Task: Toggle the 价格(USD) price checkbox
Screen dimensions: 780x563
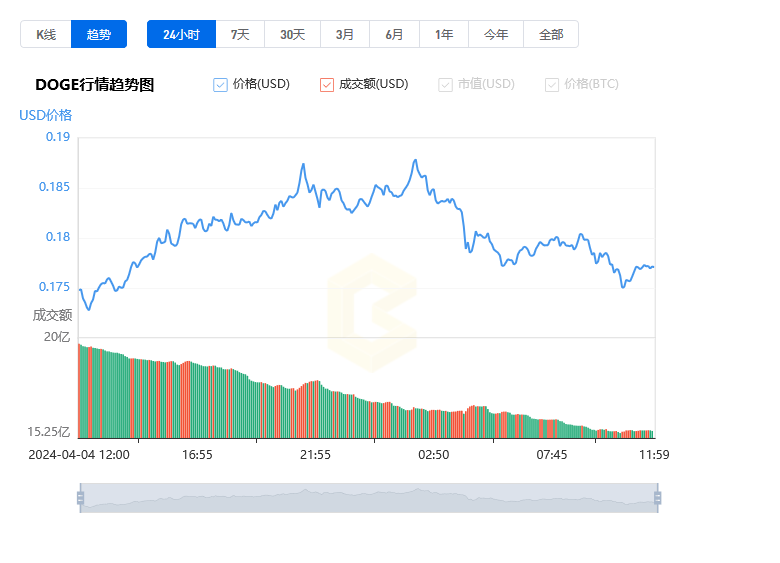Action: 221,85
